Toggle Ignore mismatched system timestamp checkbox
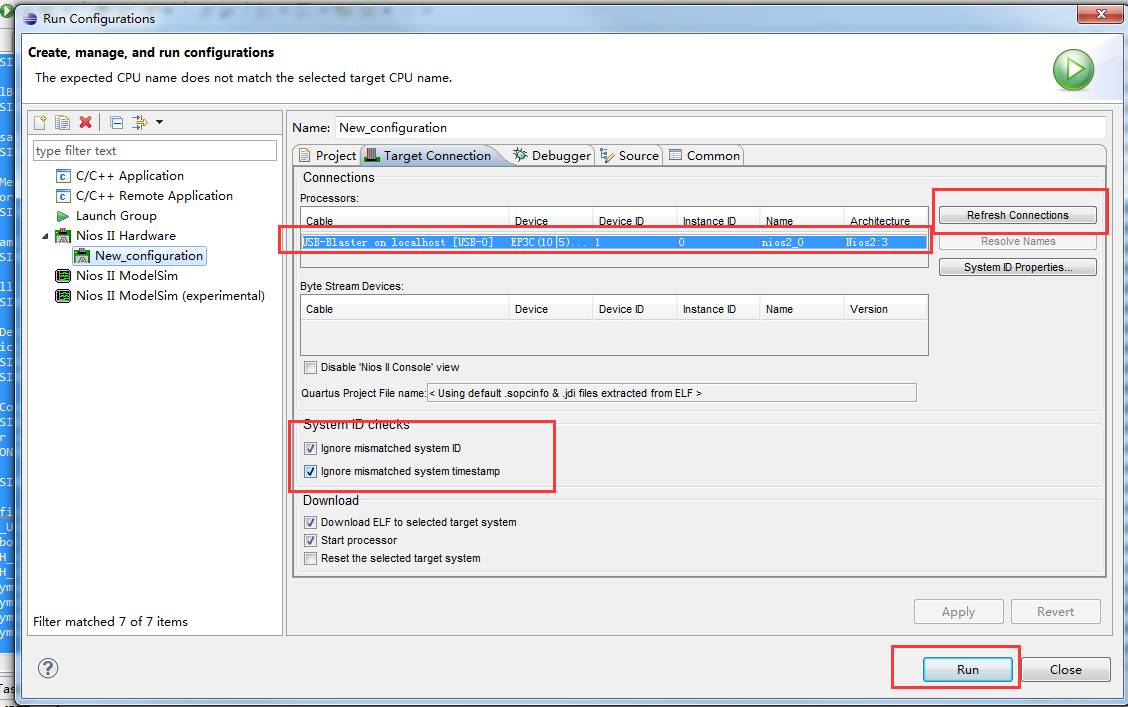 point(311,471)
